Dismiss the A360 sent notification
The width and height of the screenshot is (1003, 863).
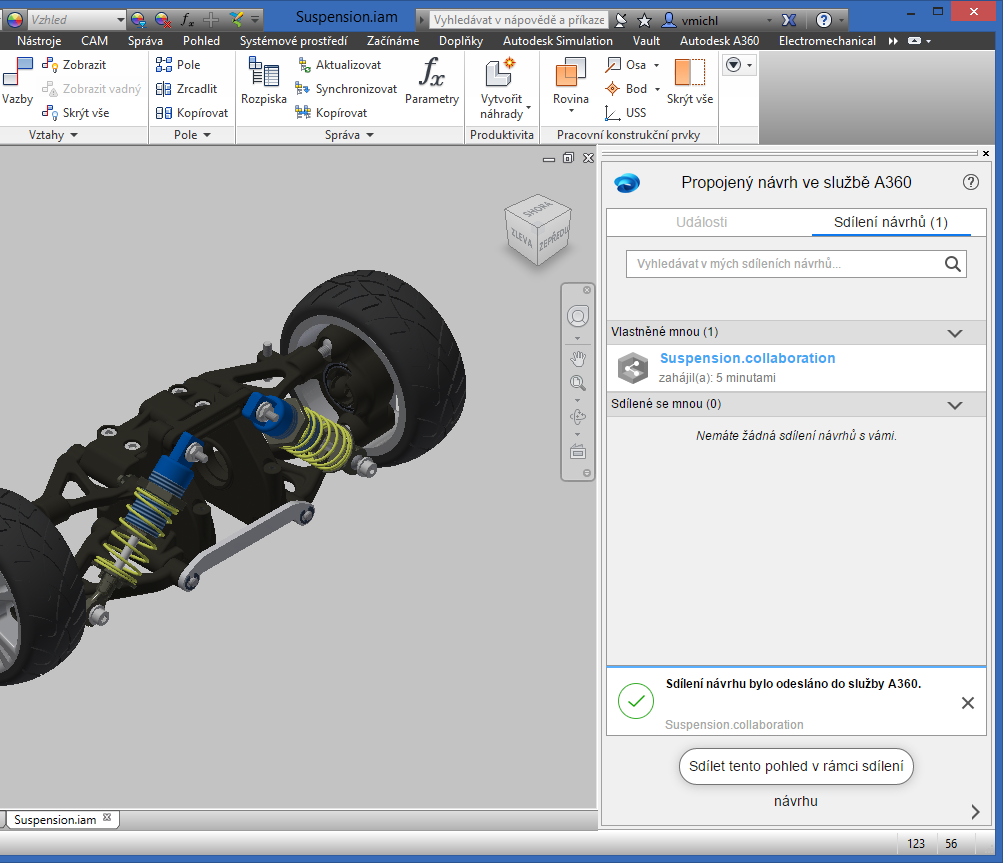[x=968, y=703]
